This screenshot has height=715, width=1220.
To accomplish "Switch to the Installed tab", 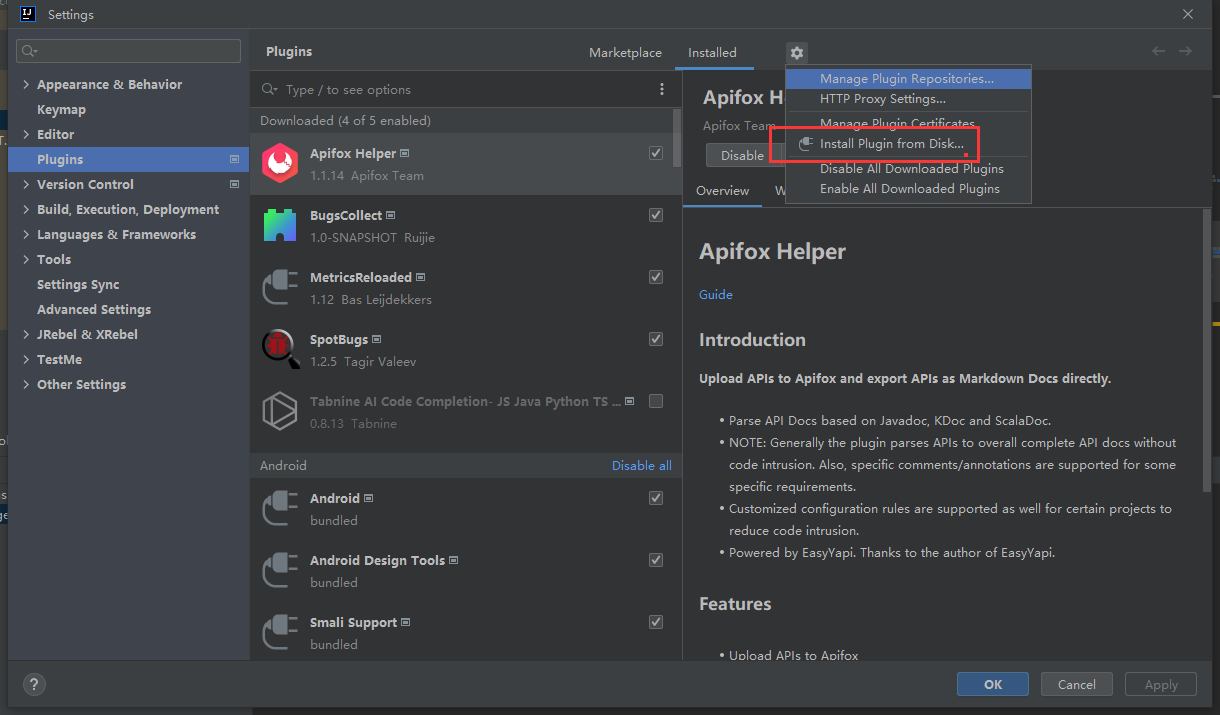I will 712,53.
